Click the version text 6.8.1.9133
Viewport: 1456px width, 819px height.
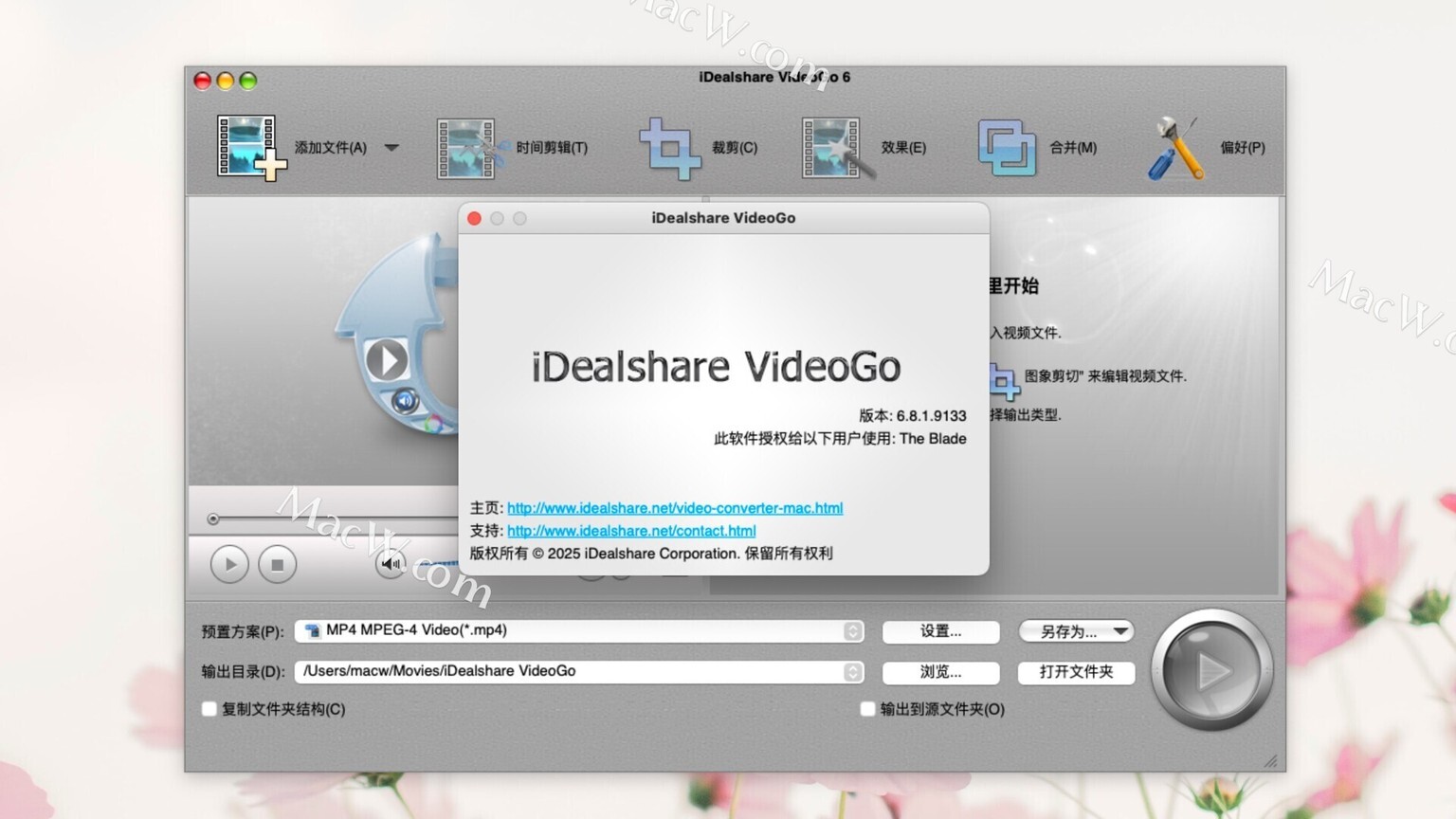click(x=932, y=416)
